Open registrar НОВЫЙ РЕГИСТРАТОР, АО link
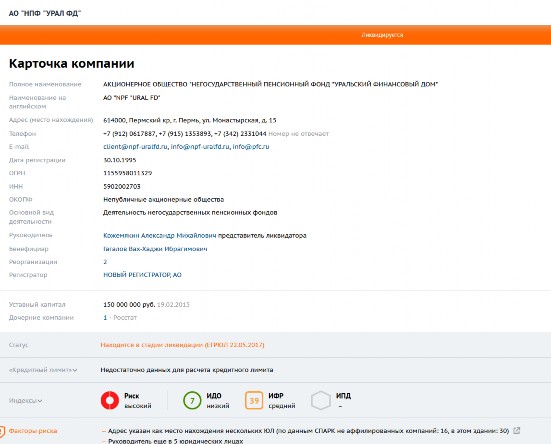551x444 pixels. [142, 275]
